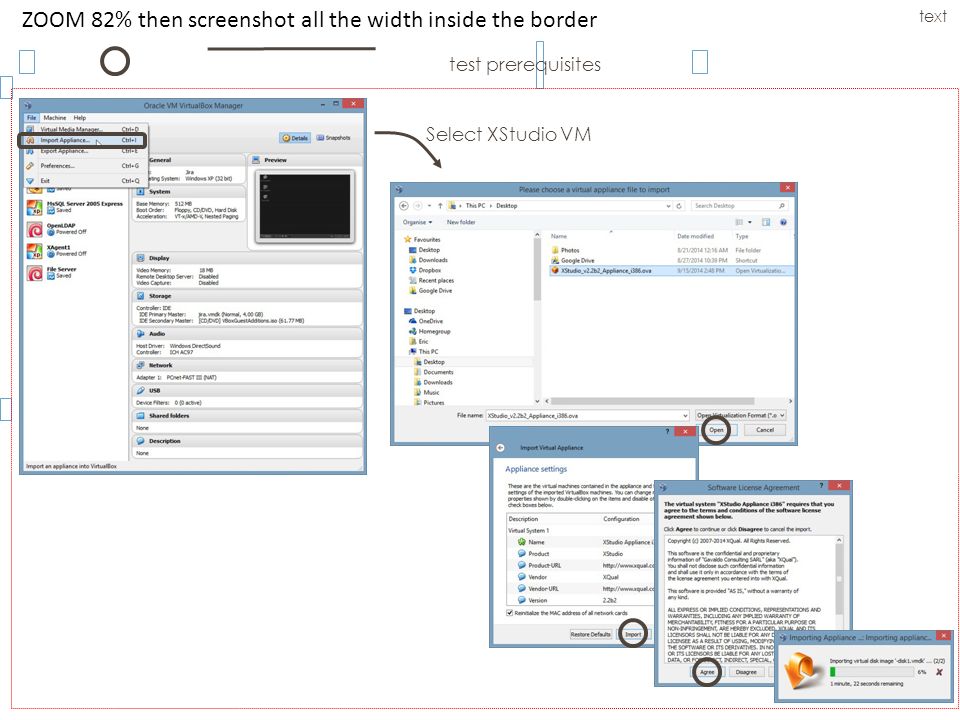
Task: Click the Disagree button in License Agreement
Action: 746,672
